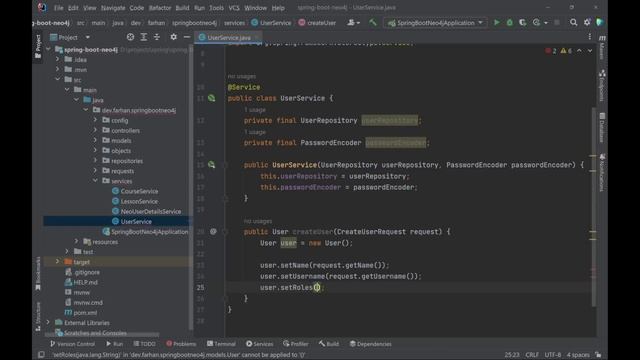The image size is (640, 360).
Task: Open editor tab options three-dot icon
Action: [589, 37]
